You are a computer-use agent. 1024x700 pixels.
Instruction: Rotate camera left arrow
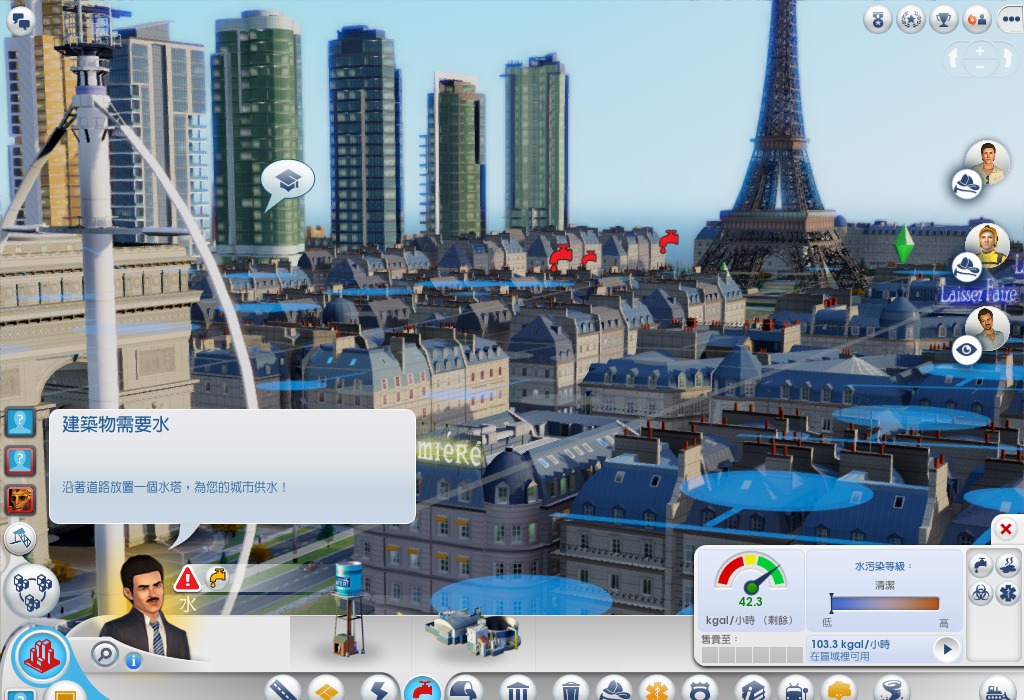[954, 59]
